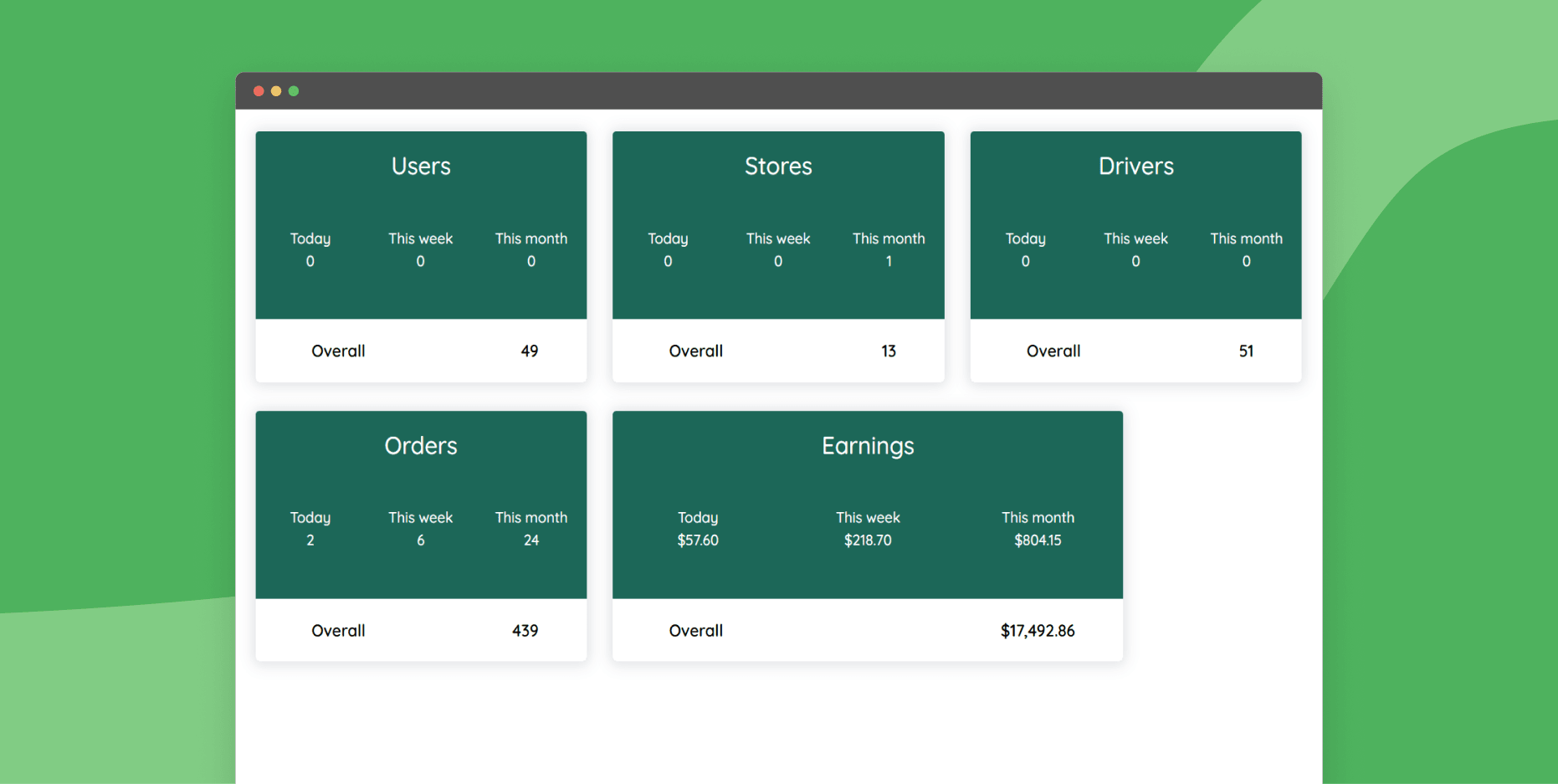Open the Orders card title
Image resolution: width=1558 pixels, height=784 pixels.
point(421,446)
